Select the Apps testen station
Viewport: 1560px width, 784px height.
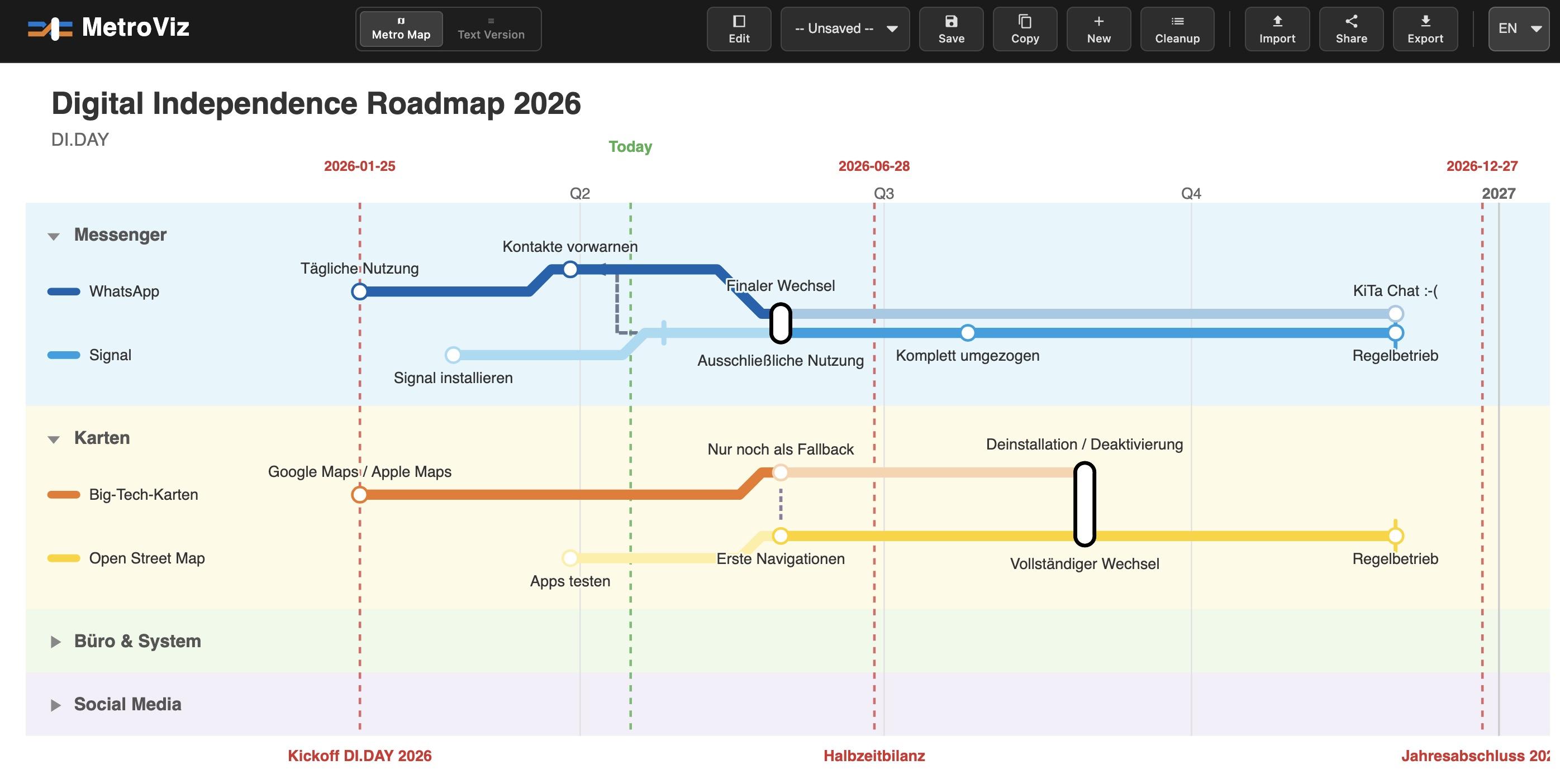(570, 558)
